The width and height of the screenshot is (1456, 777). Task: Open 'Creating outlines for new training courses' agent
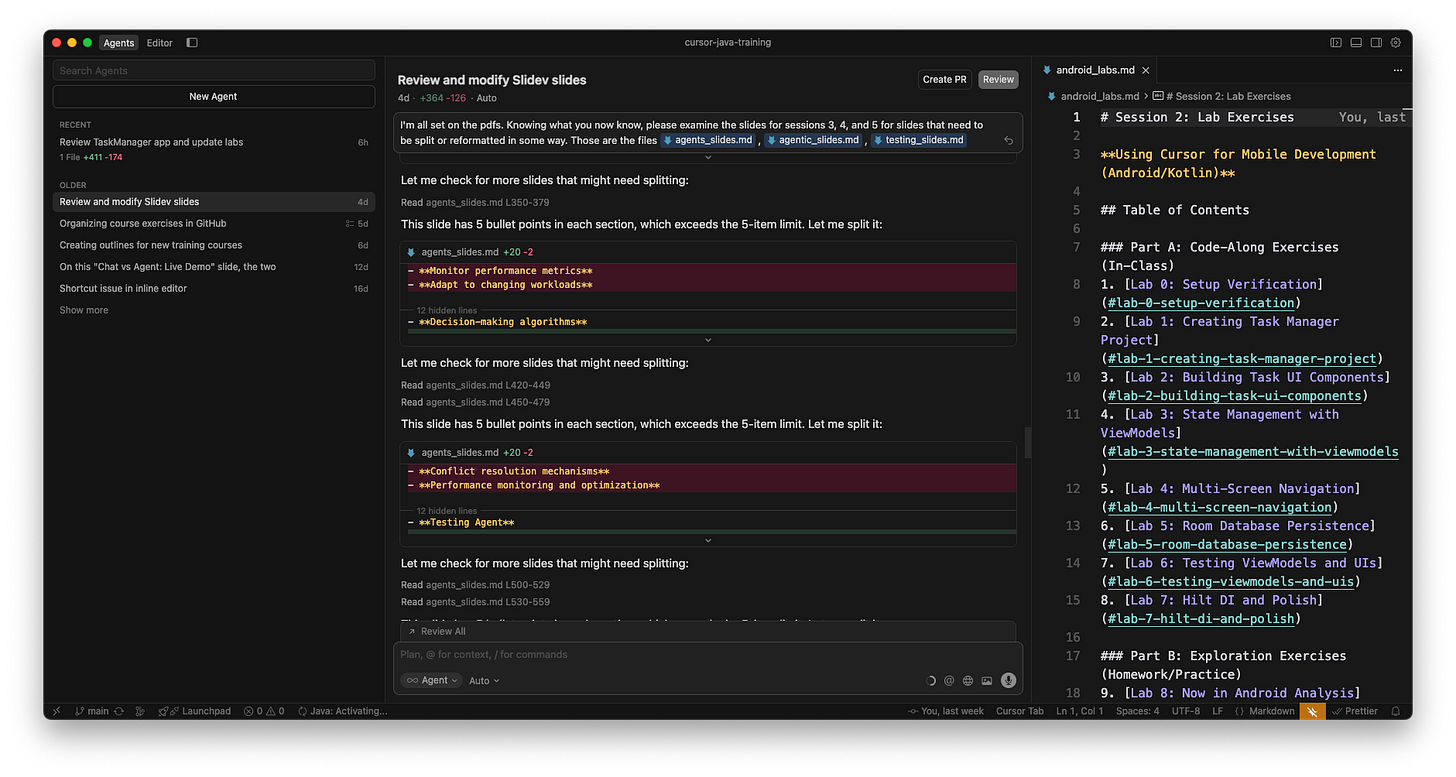click(x=214, y=245)
